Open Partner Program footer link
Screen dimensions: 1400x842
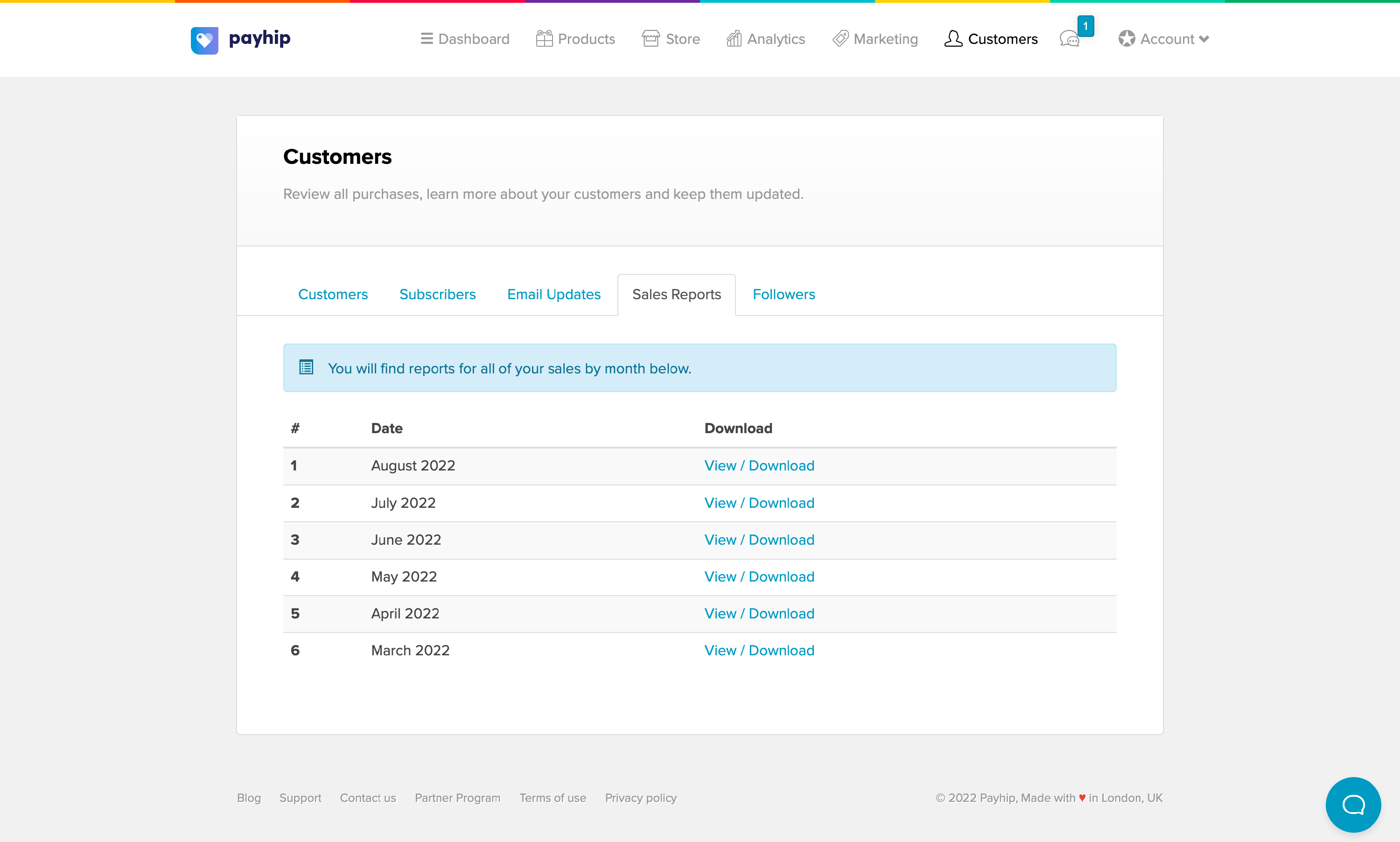[x=457, y=798]
